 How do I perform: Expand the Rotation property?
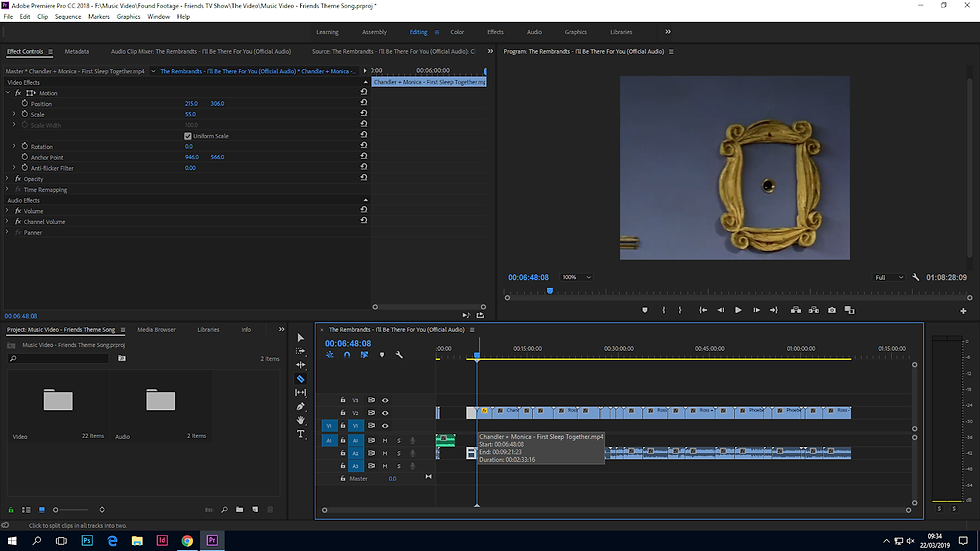coord(14,146)
